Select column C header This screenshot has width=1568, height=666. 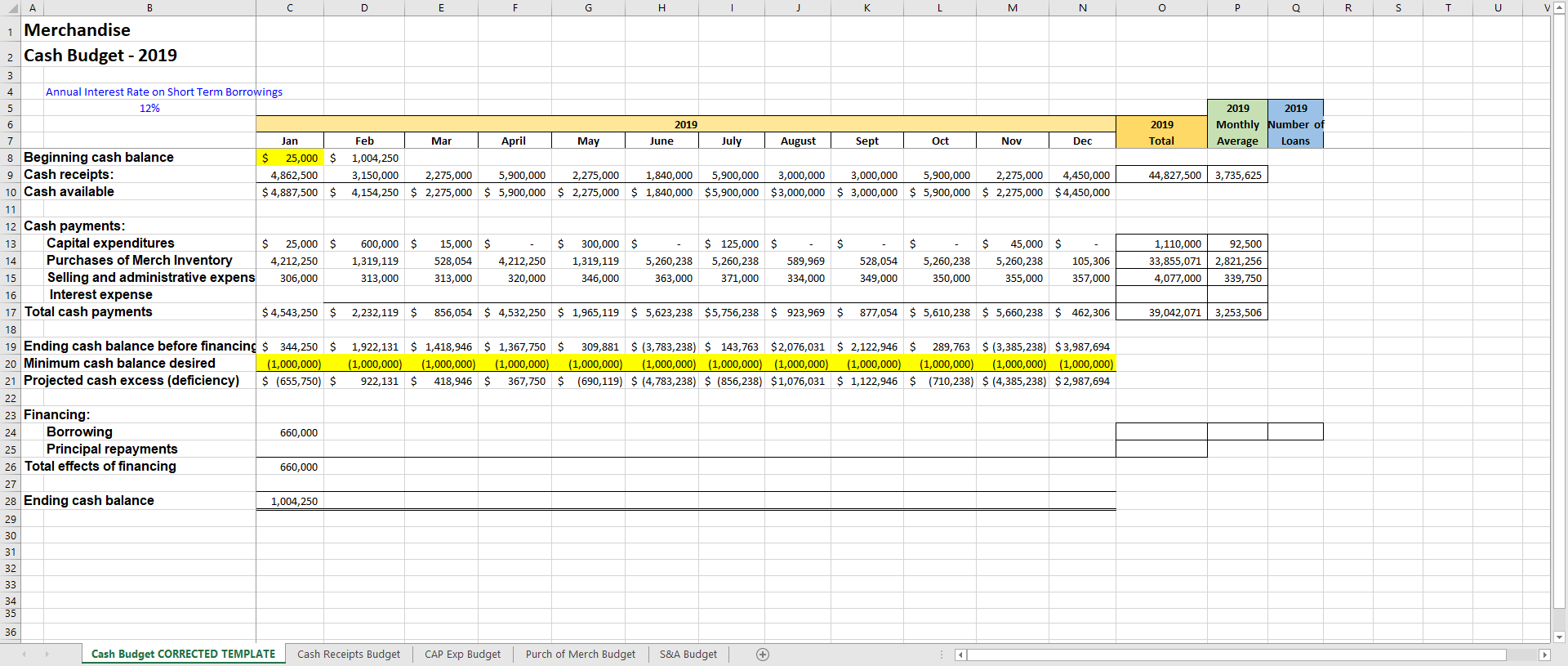[290, 7]
